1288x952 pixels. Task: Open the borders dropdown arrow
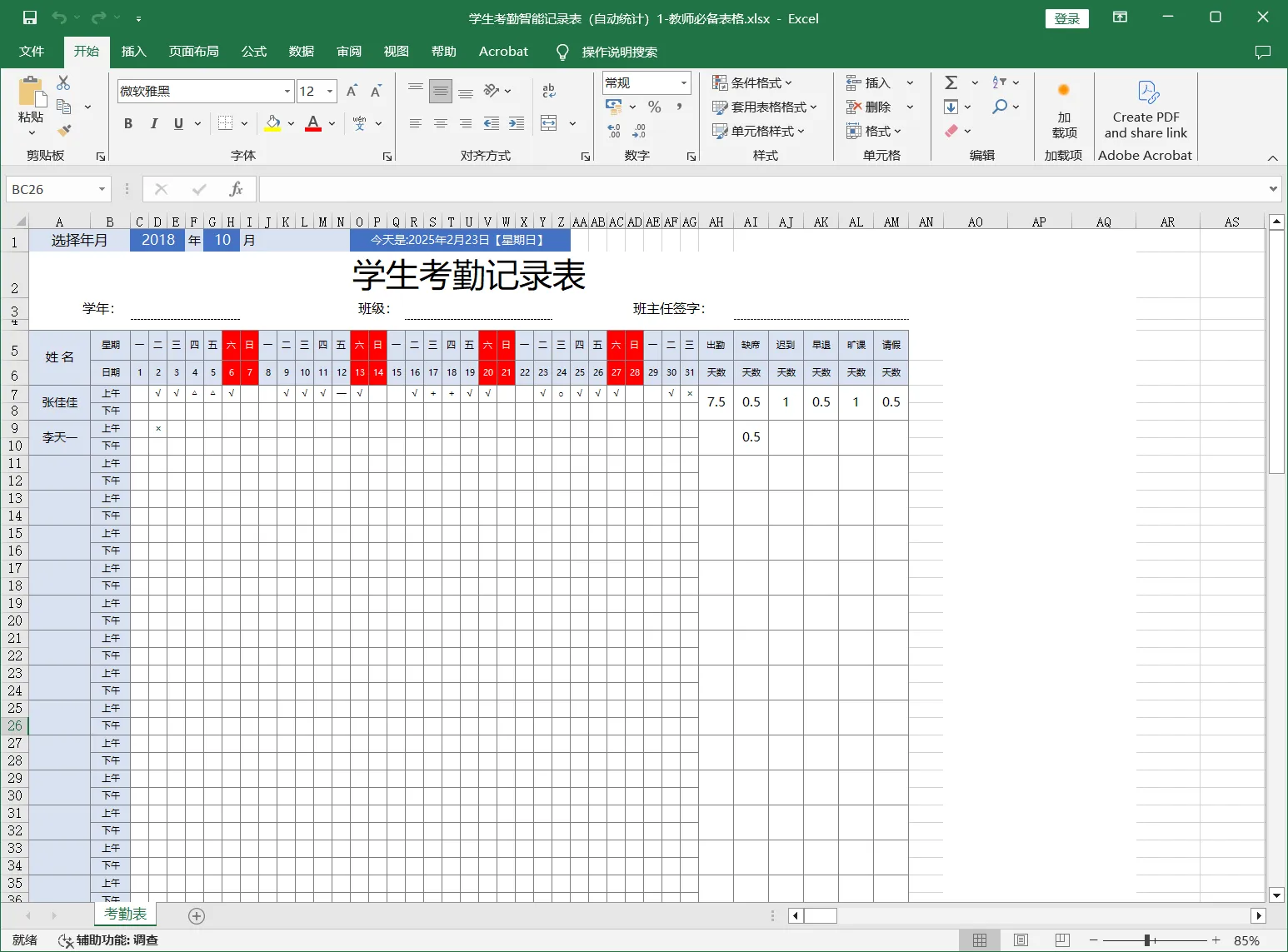pyautogui.click(x=244, y=123)
